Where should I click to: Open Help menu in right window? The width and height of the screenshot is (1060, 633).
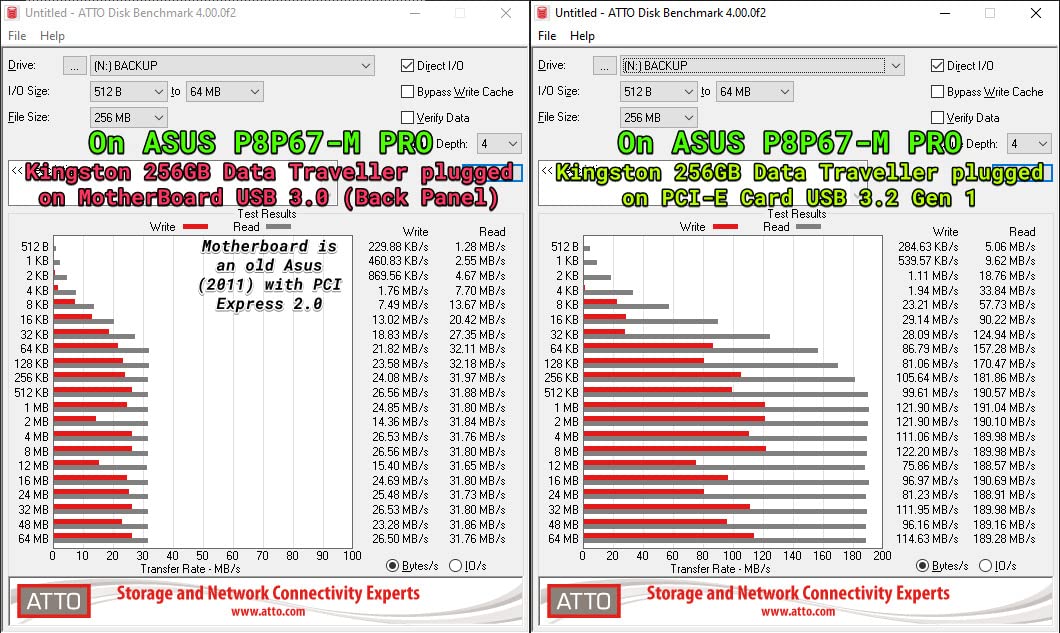[x=582, y=36]
